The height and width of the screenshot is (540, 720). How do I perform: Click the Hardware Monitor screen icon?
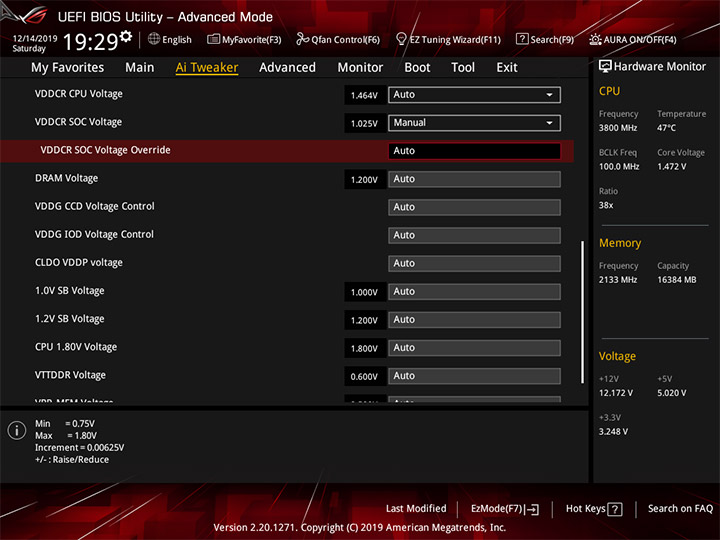pyautogui.click(x=605, y=67)
